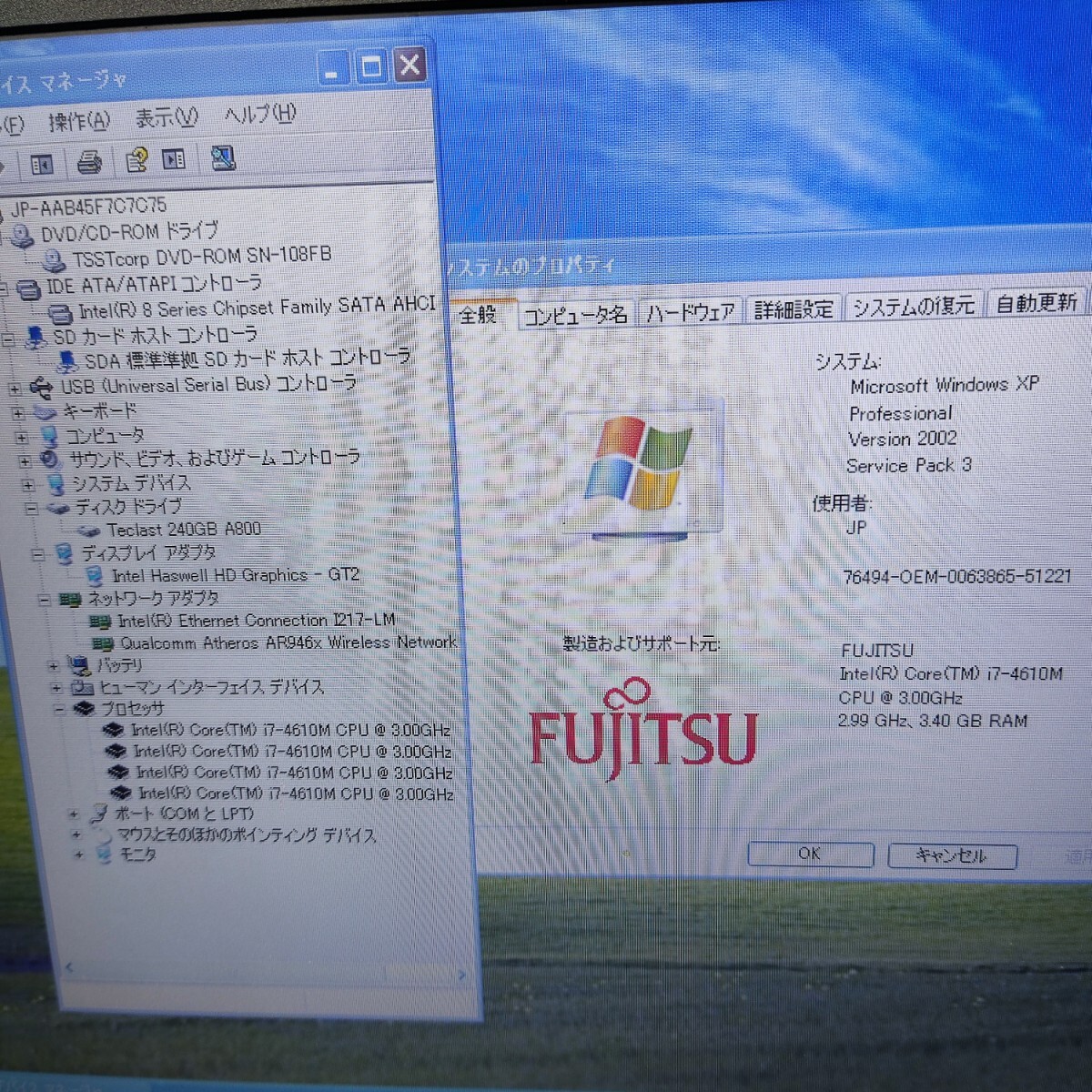Select the Teclast 240GB A800 disk icon

[88, 531]
